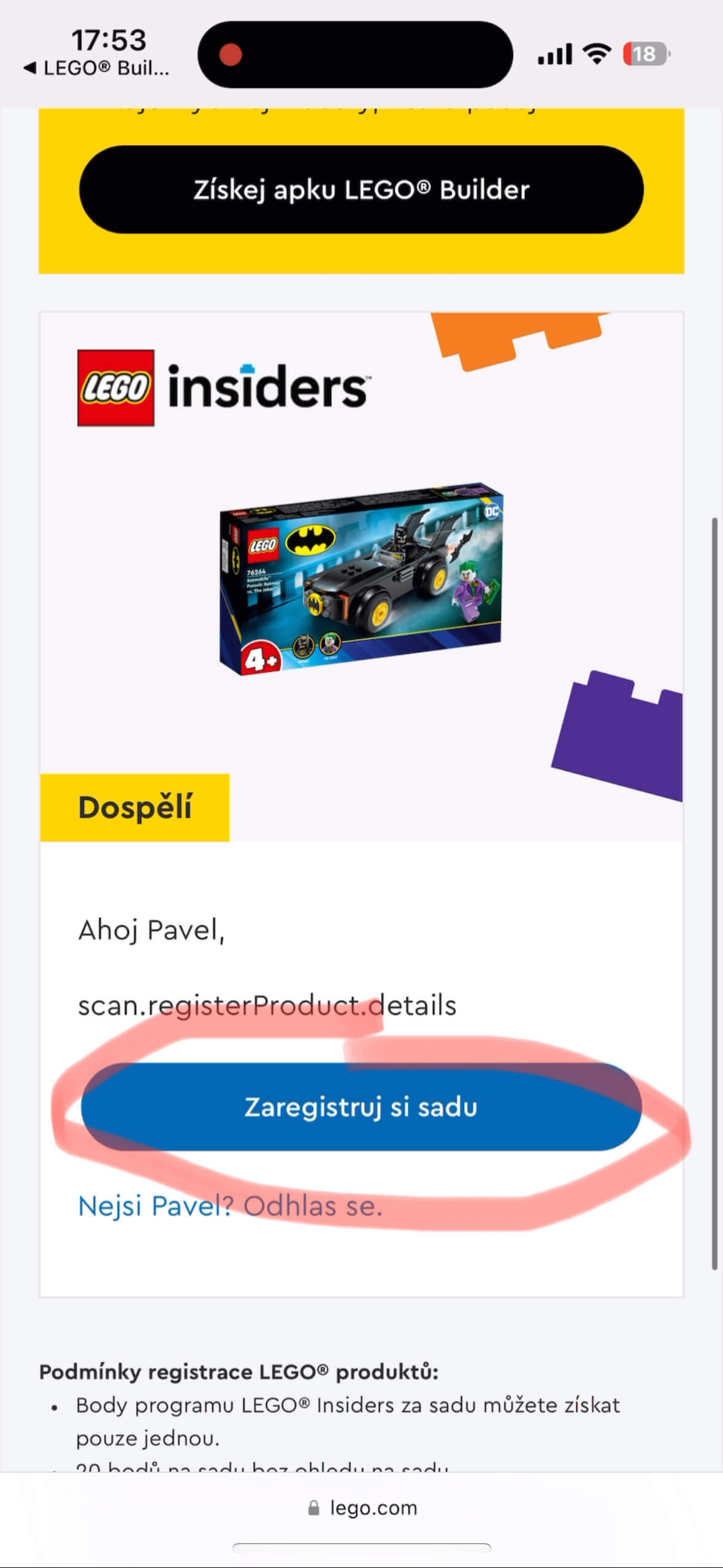The height and width of the screenshot is (1568, 723).
Task: Tap the battery level indicator
Action: pyautogui.click(x=646, y=54)
